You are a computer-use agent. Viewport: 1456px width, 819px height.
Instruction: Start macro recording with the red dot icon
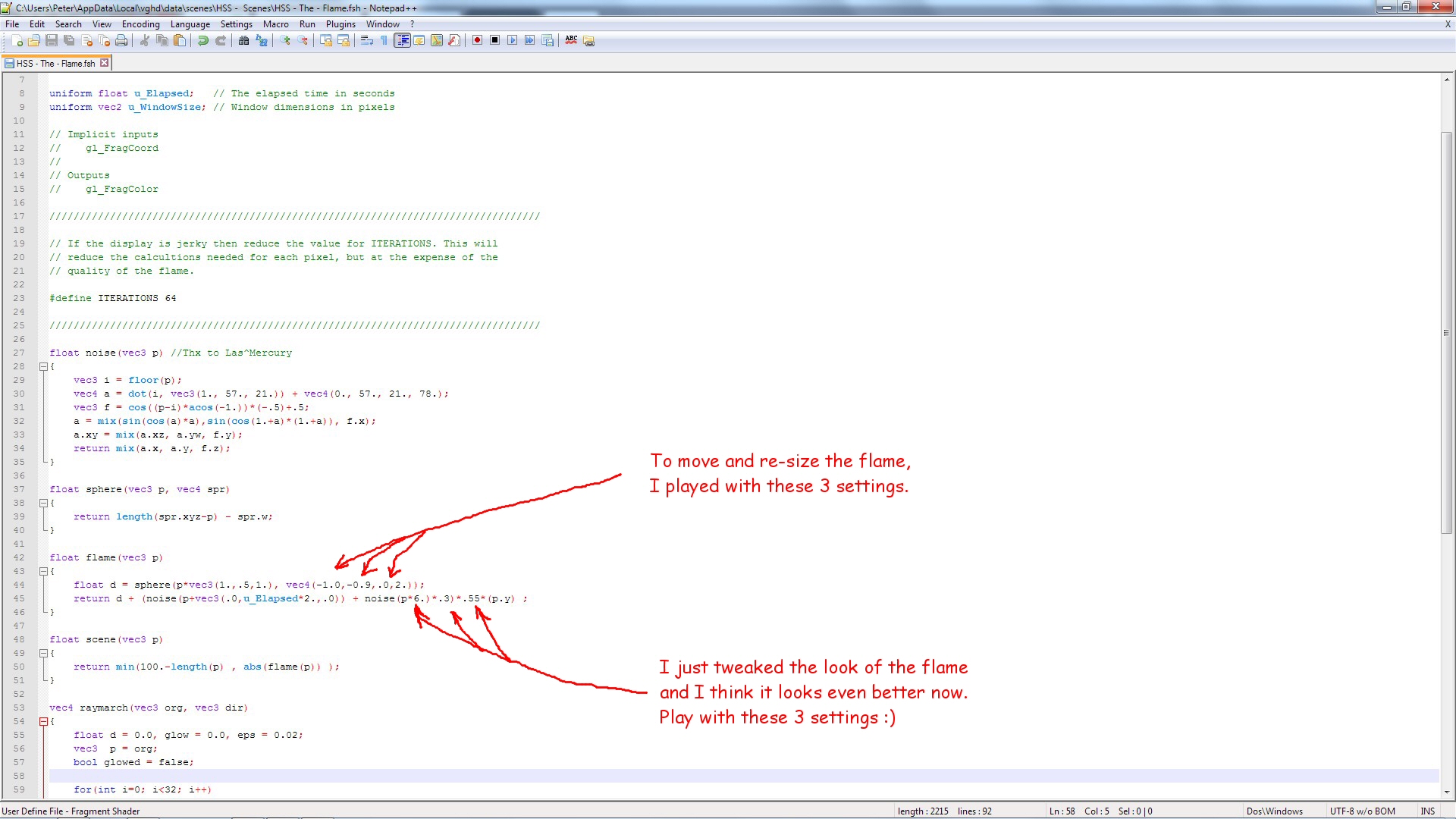click(x=477, y=41)
